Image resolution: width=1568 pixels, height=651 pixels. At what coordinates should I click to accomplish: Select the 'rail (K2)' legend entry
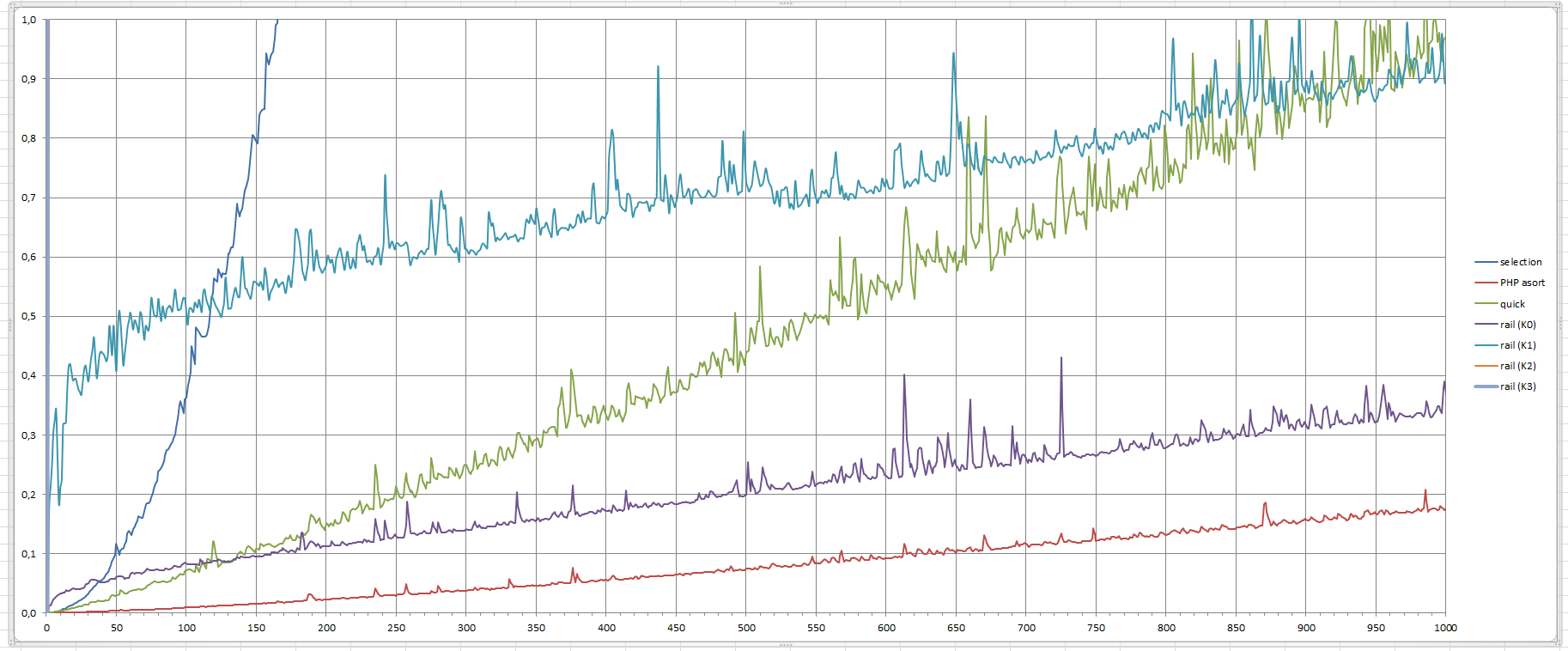[x=1505, y=366]
